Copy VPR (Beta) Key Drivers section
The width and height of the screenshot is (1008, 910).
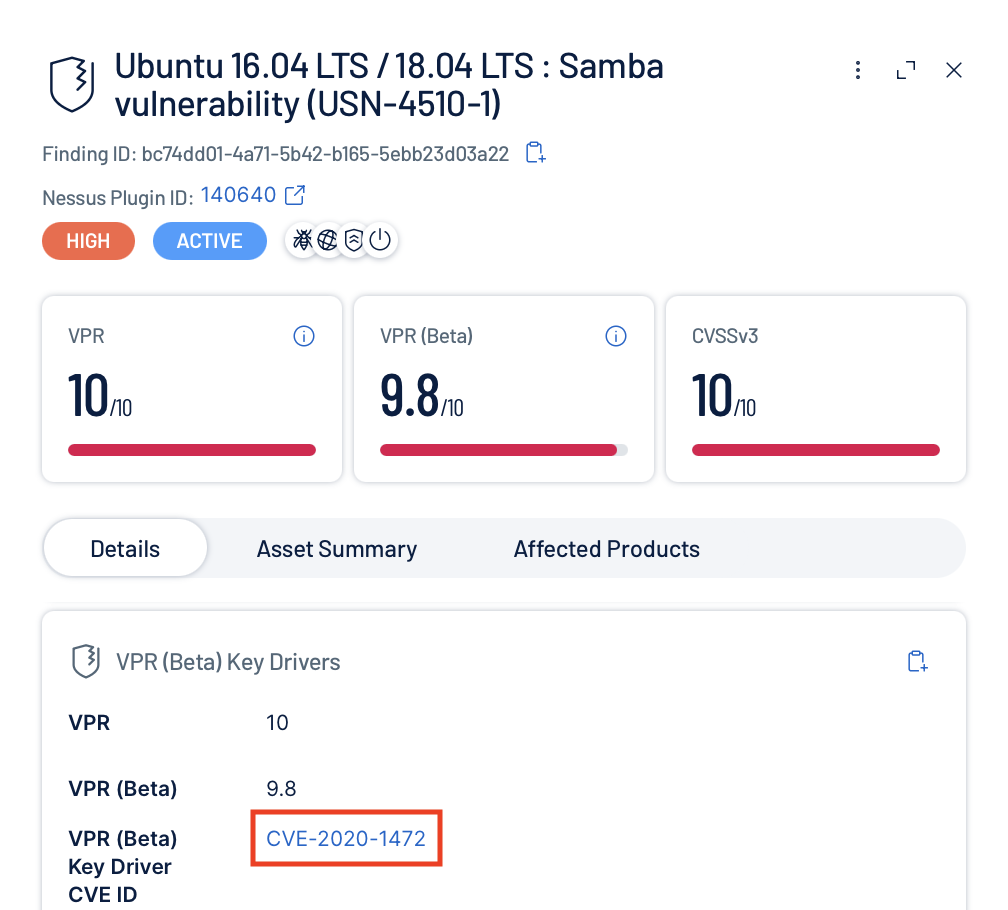[x=917, y=661]
